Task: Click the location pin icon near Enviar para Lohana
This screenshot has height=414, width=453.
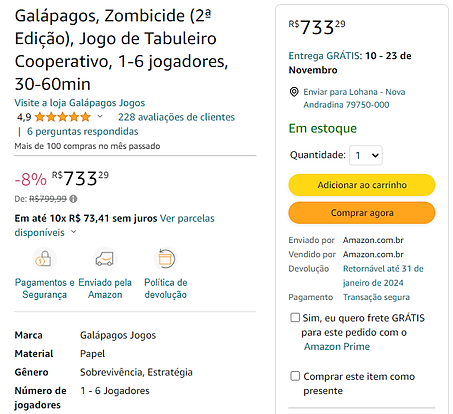Action: pos(294,92)
